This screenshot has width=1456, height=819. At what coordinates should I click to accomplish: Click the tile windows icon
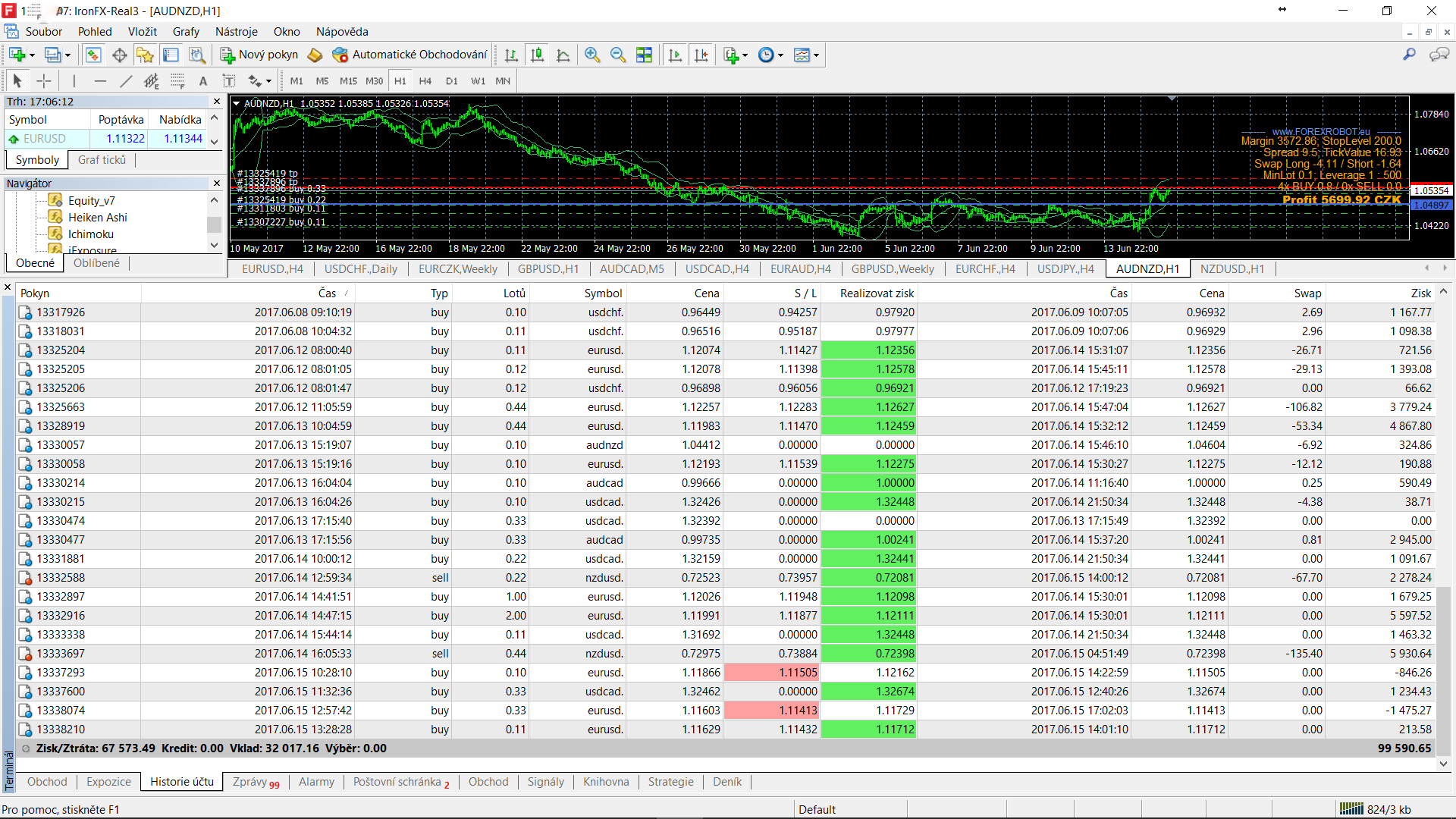point(644,55)
